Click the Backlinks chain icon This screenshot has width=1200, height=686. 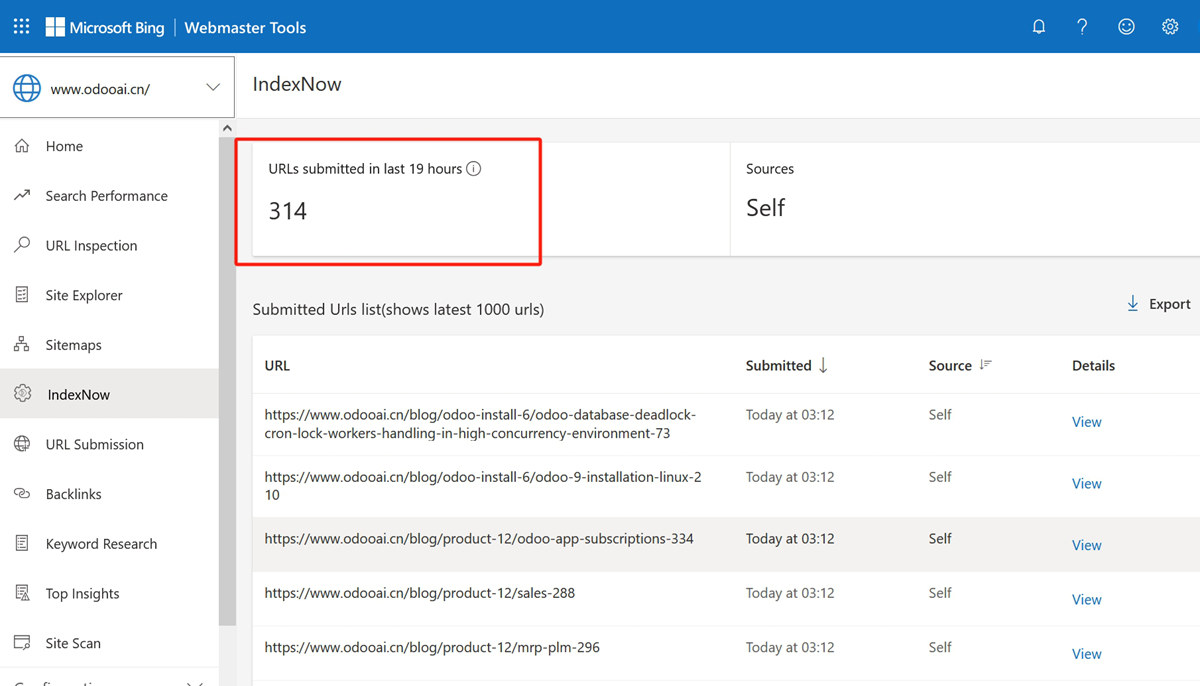pyautogui.click(x=22, y=494)
